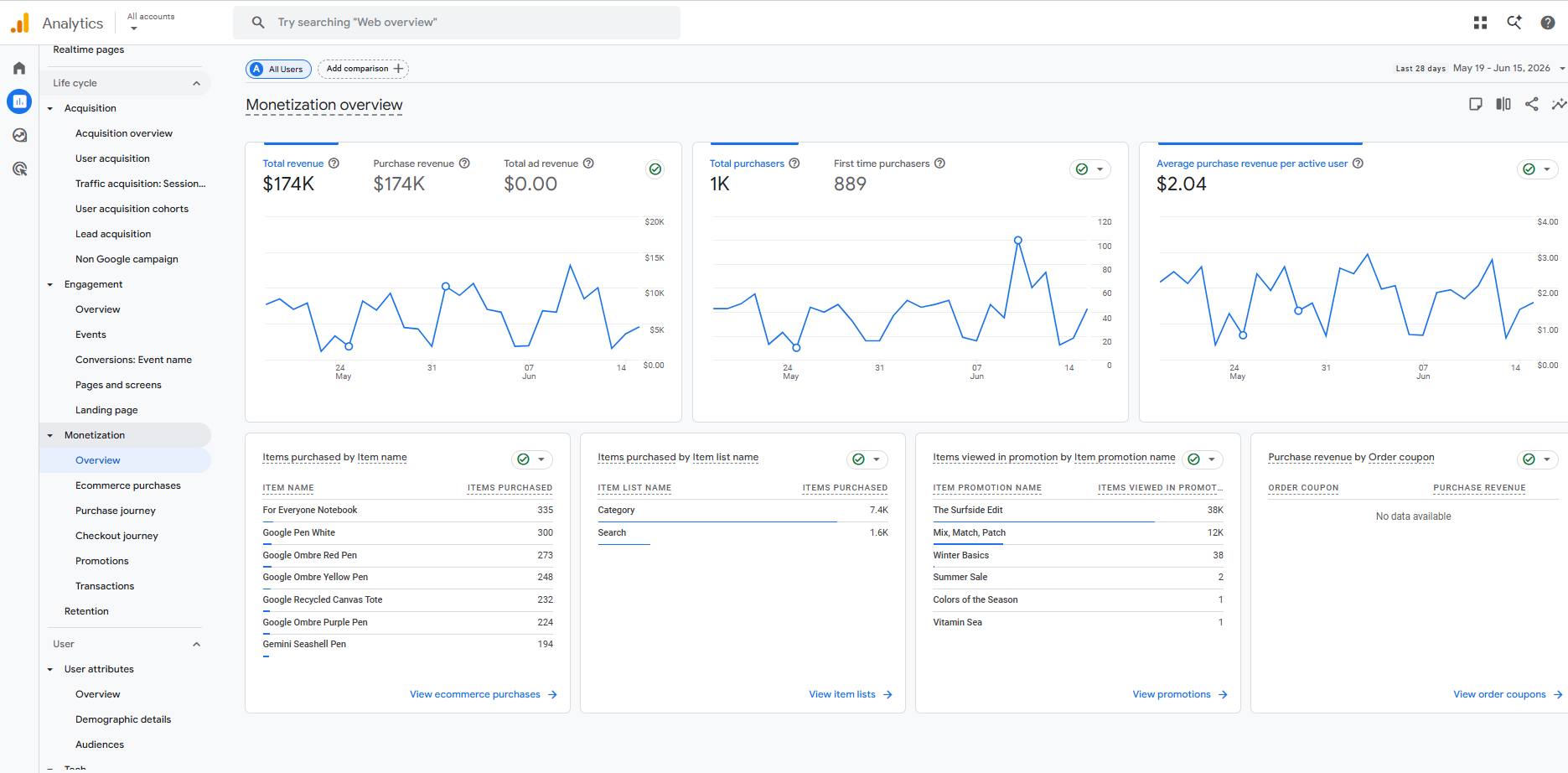Click the help icon next to Total purchasers
The width and height of the screenshot is (1568, 773).
tap(794, 163)
